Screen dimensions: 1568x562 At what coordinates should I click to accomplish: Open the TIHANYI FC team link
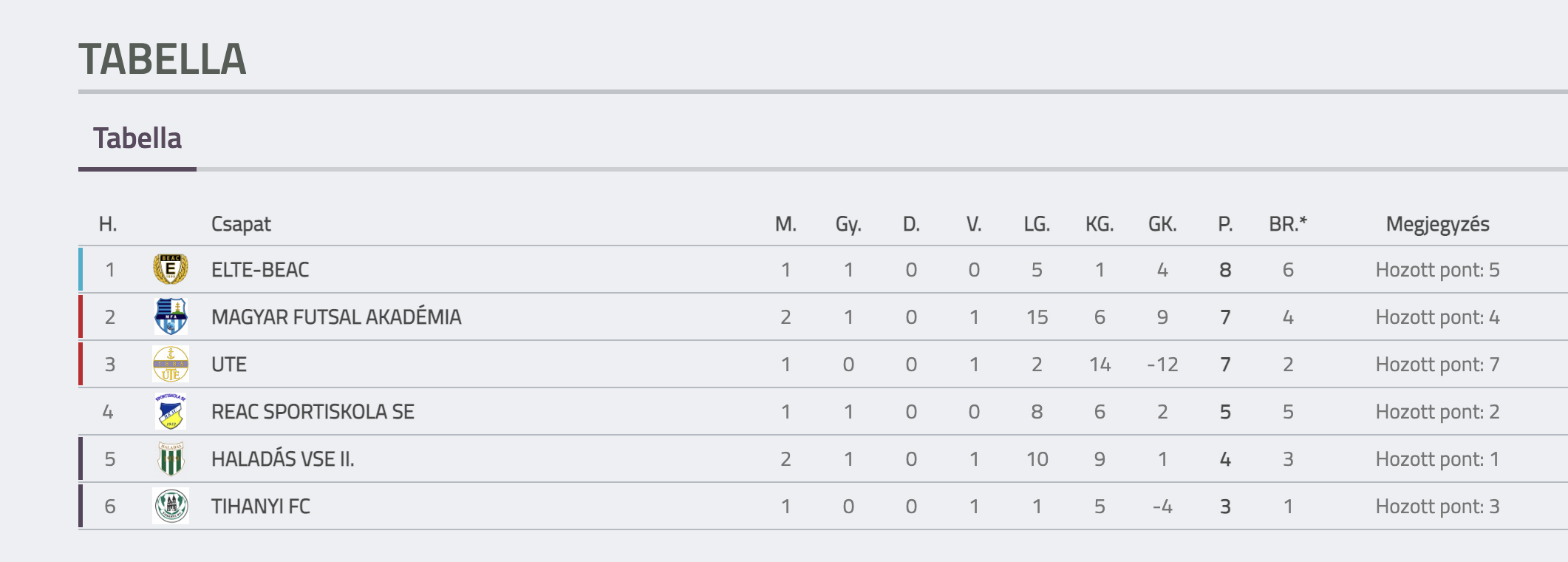point(260,507)
